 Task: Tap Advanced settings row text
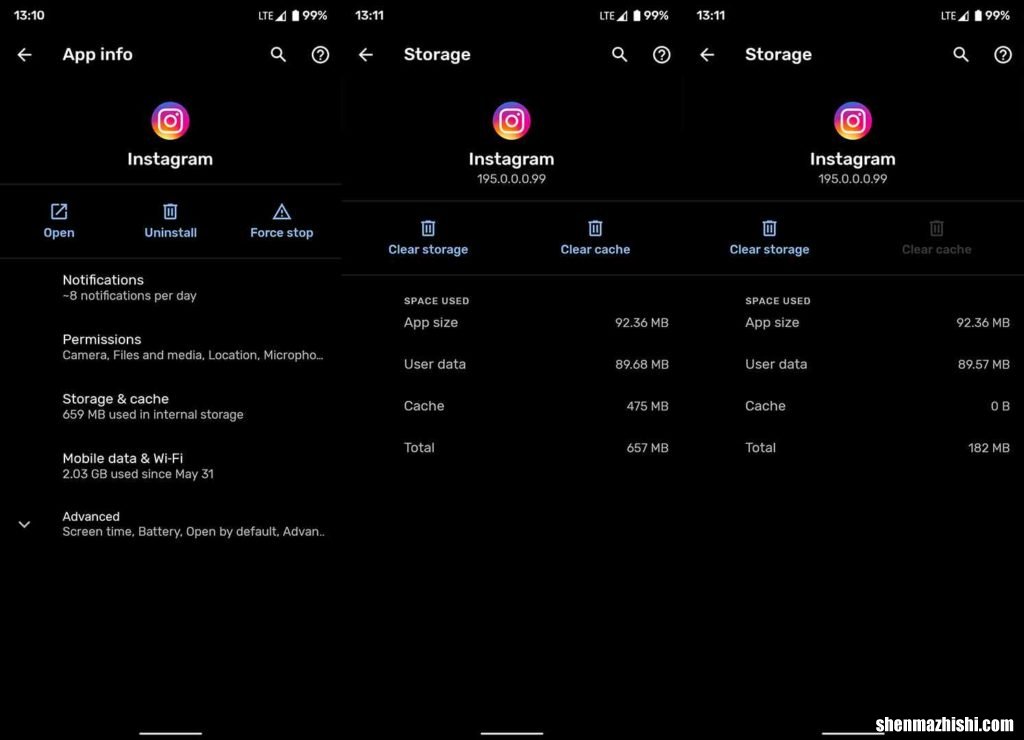click(x=193, y=524)
